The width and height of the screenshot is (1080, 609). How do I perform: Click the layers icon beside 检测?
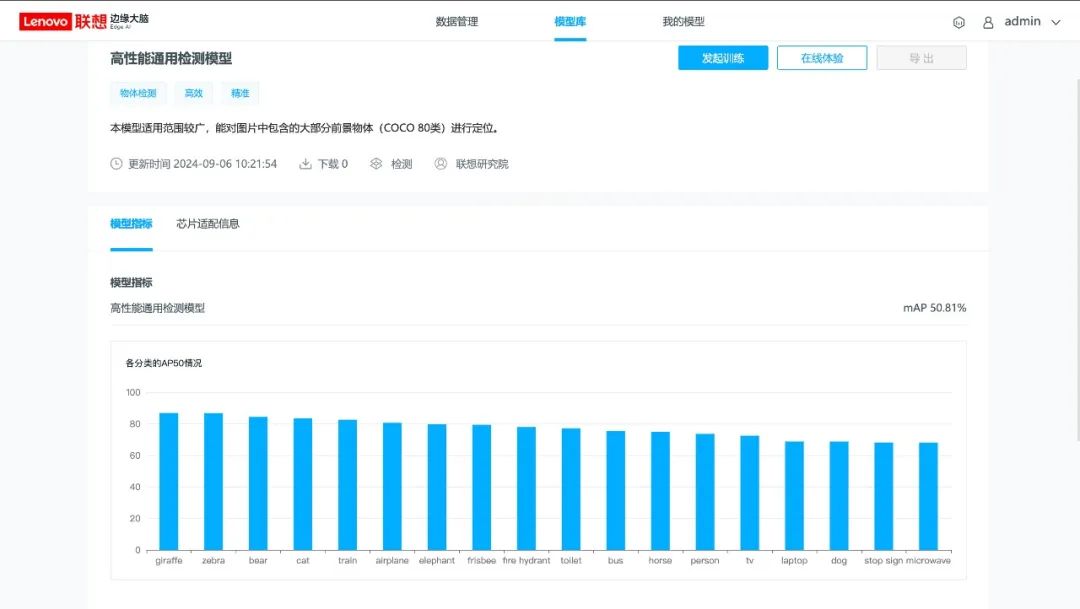(x=375, y=163)
